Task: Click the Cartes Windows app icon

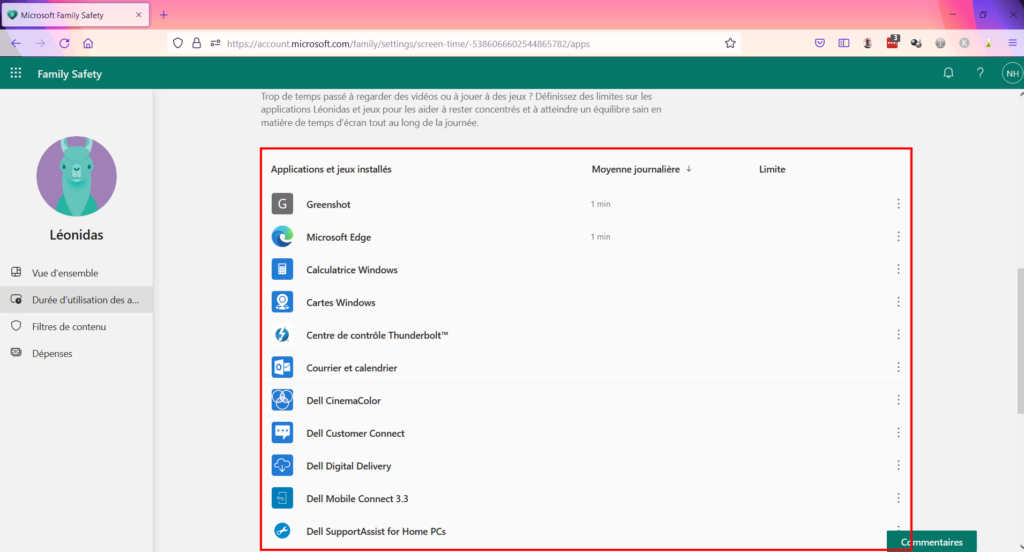Action: point(282,302)
